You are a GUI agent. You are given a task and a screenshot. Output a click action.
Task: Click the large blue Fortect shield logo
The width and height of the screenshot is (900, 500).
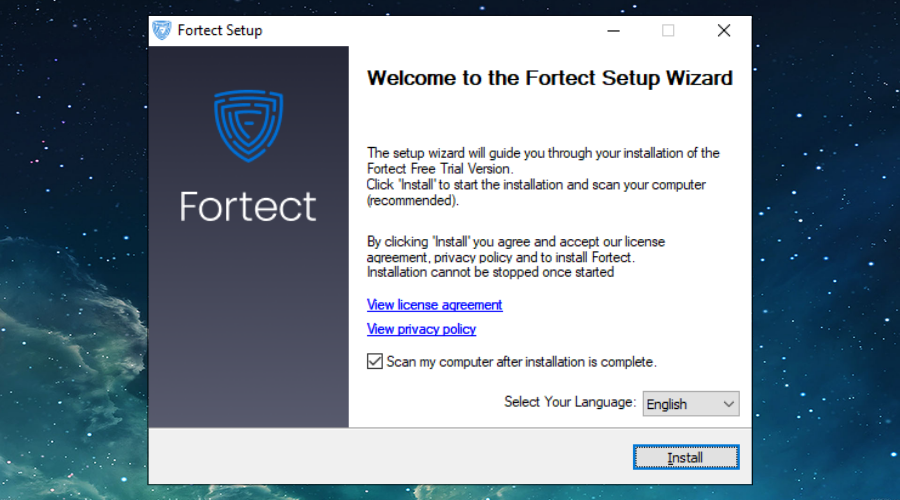[248, 127]
